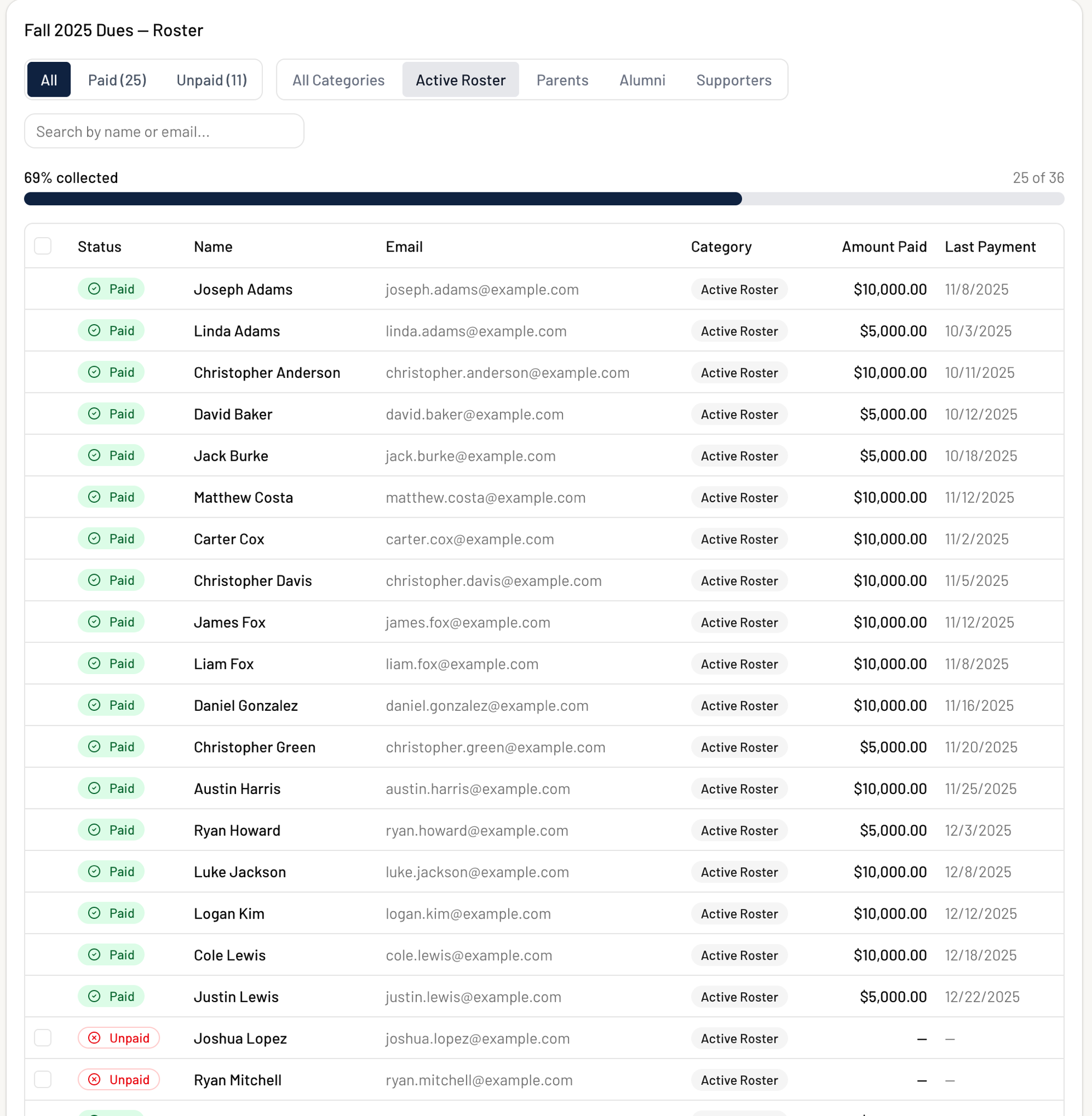This screenshot has height=1116, width=1092.
Task: Focus the name or email search field
Action: pos(164,131)
